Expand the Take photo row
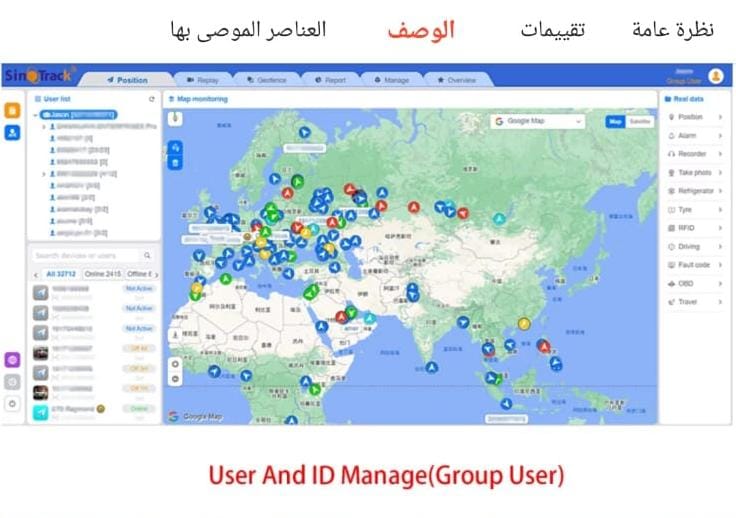Image resolution: width=736 pixels, height=518 pixels. tap(695, 173)
